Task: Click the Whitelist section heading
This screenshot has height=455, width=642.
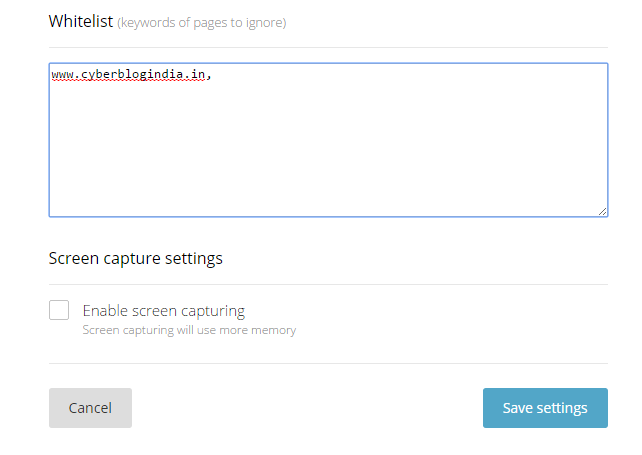Action: pos(81,21)
